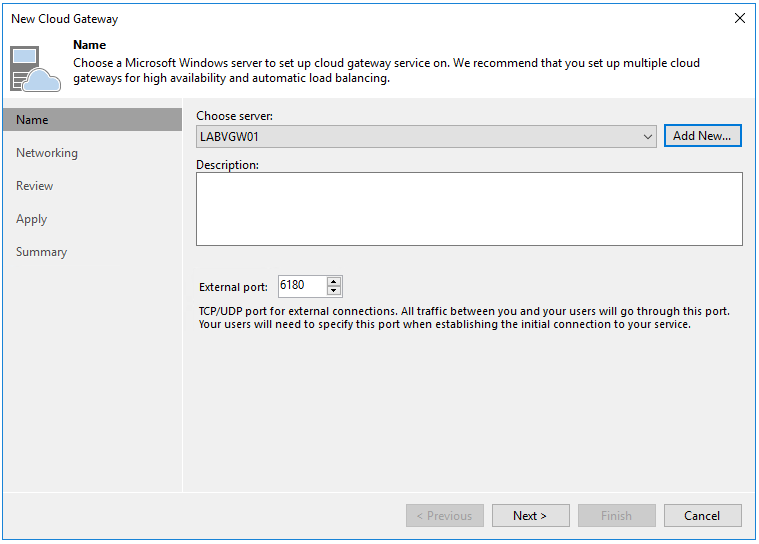The width and height of the screenshot is (759, 544).
Task: Click the < Previous button
Action: (444, 516)
